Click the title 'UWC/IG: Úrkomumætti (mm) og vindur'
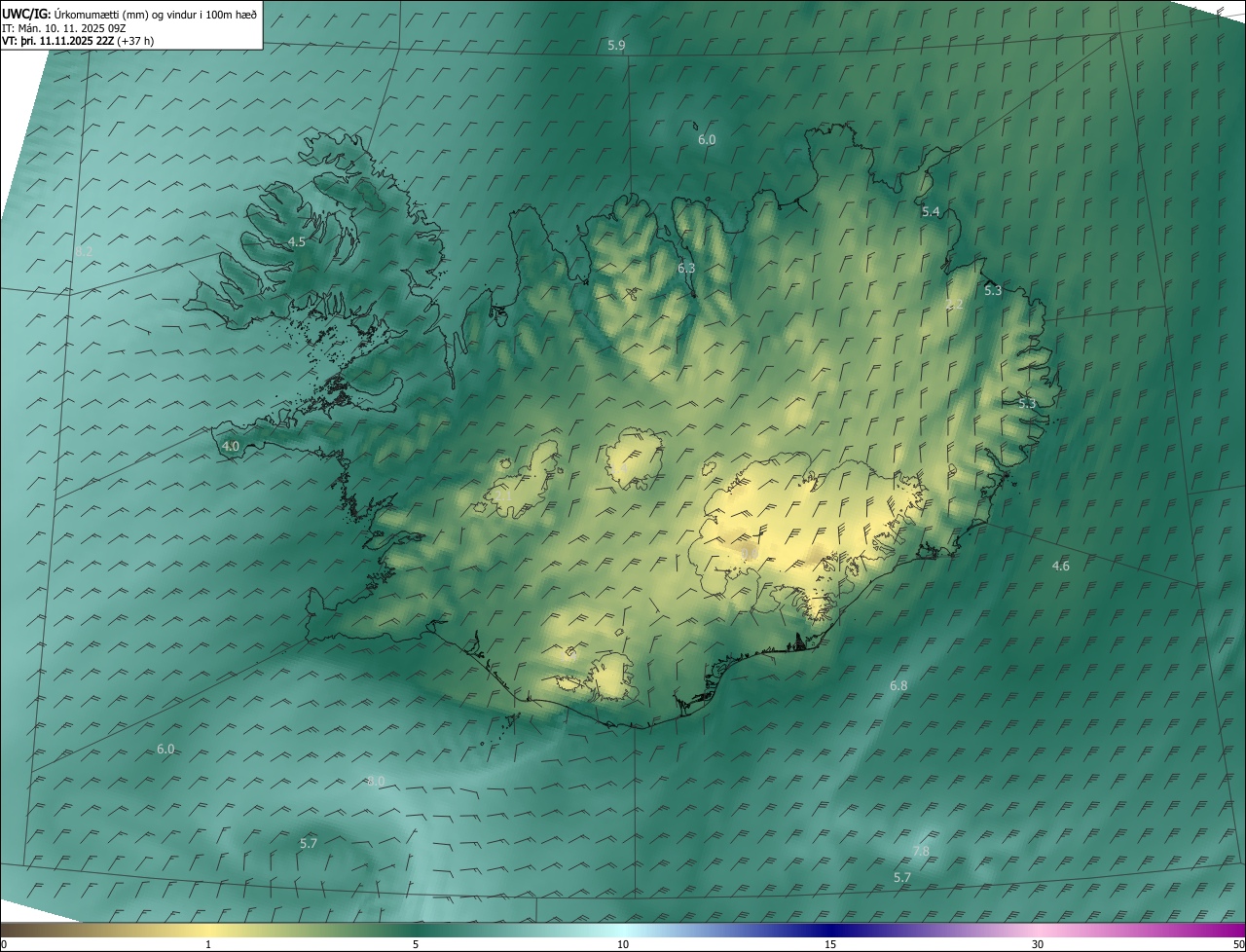This screenshot has height=952, width=1246. pos(129,14)
